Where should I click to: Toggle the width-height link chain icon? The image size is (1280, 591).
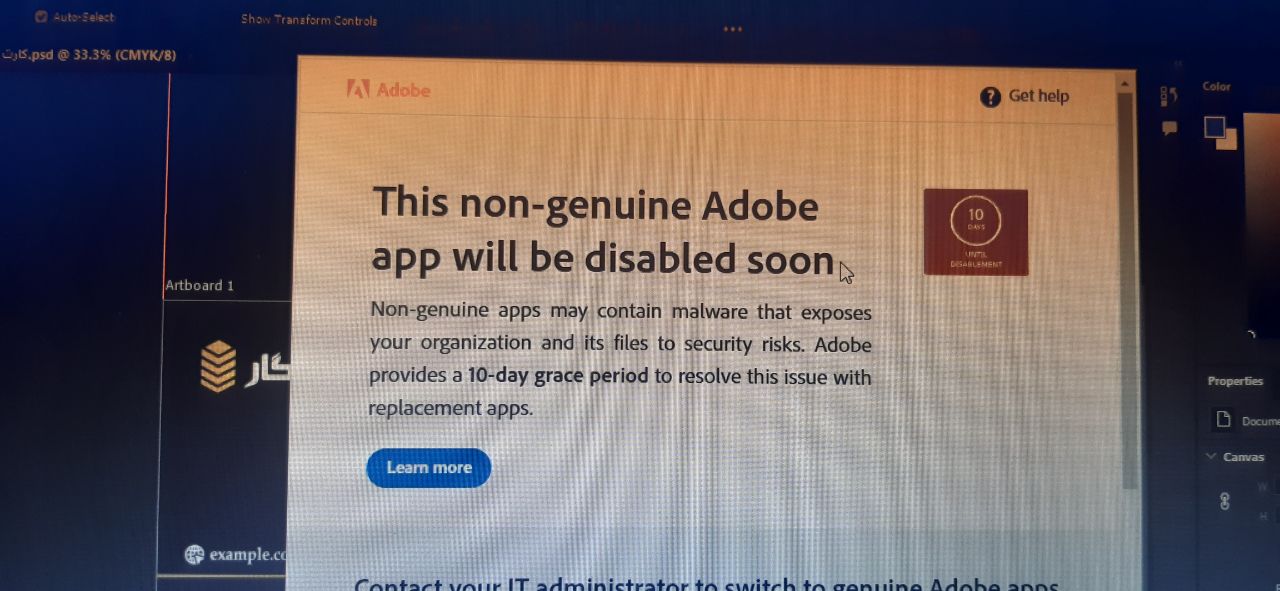coord(1225,502)
